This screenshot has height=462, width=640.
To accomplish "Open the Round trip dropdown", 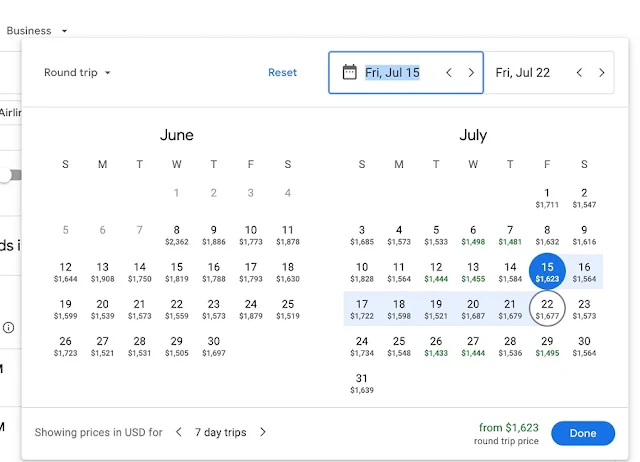I will 78,72.
